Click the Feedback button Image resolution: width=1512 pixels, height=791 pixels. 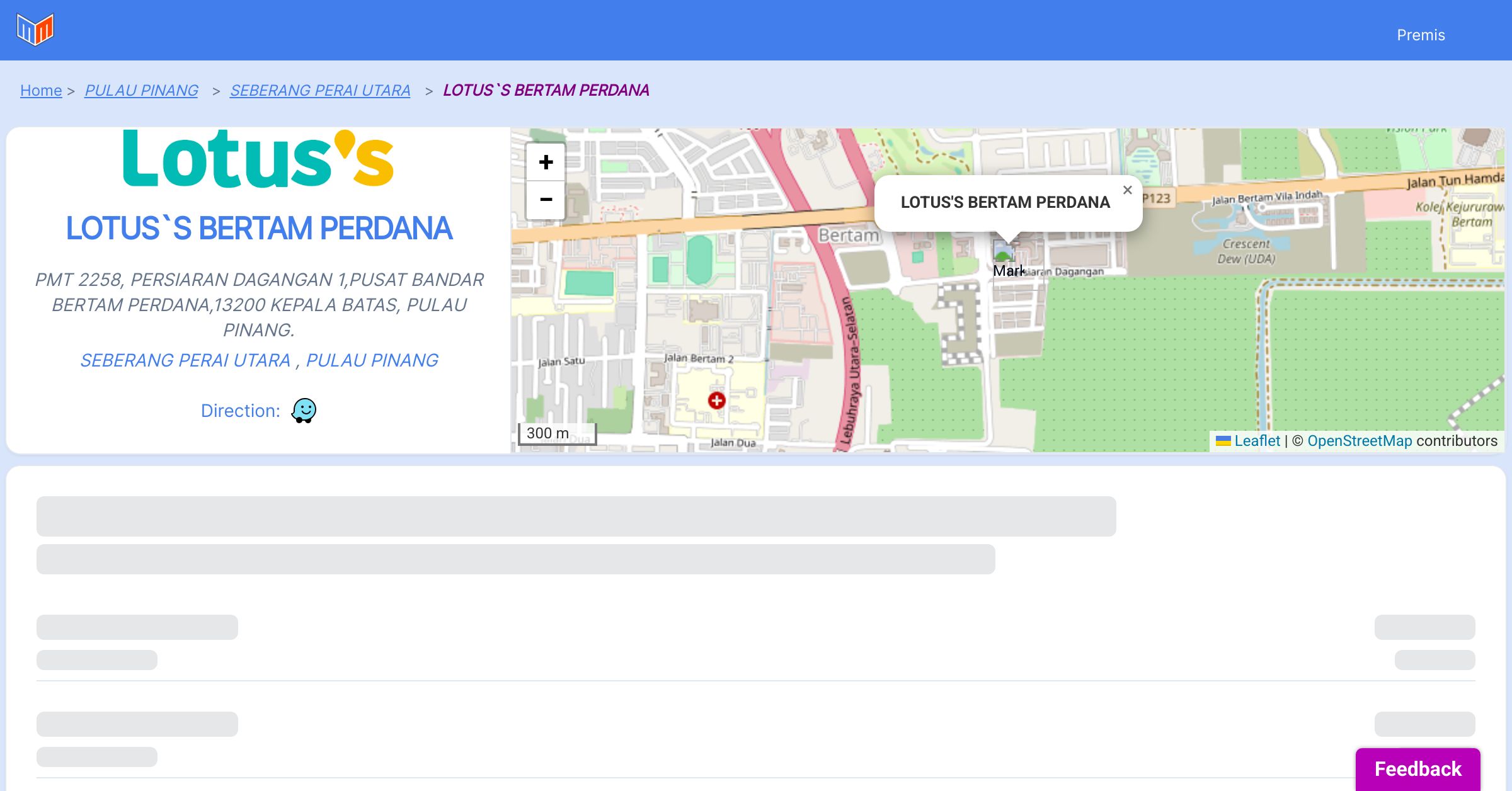1417,769
